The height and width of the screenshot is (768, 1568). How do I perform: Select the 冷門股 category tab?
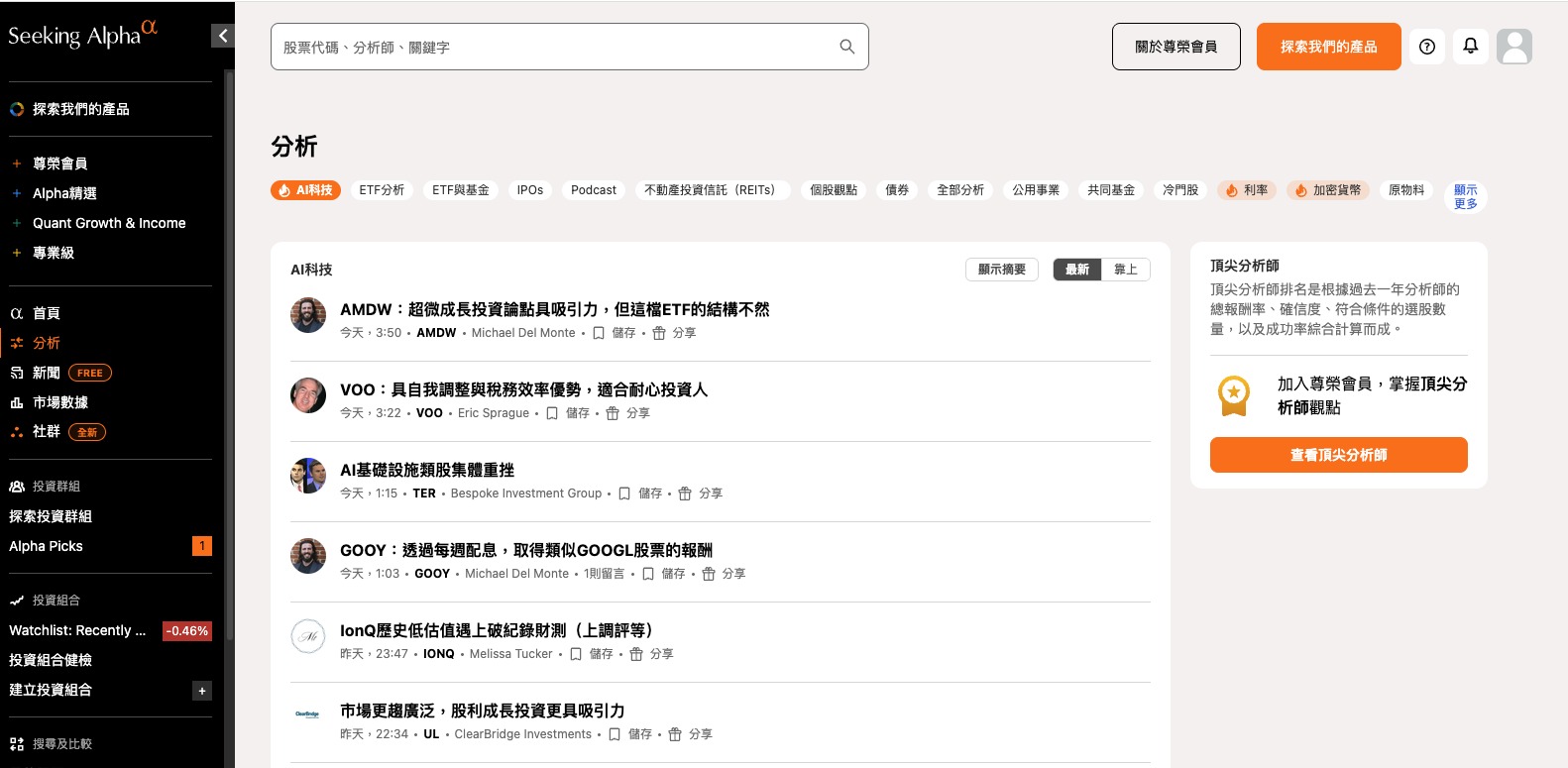[x=1180, y=190]
